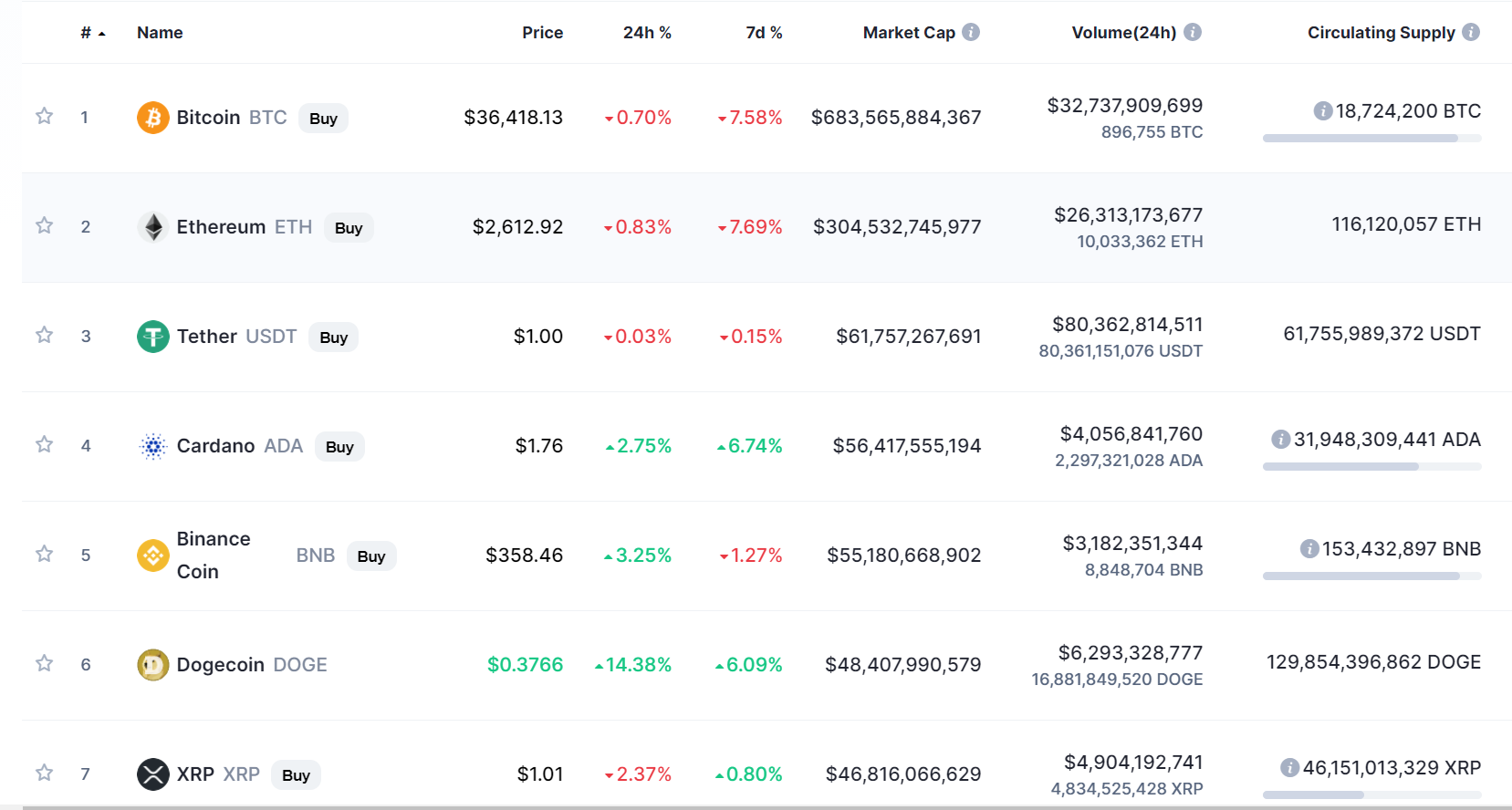Screen dimensions: 1512x810
Task: Click the Cardano circulating supply progress bar
Action: coord(1371,467)
